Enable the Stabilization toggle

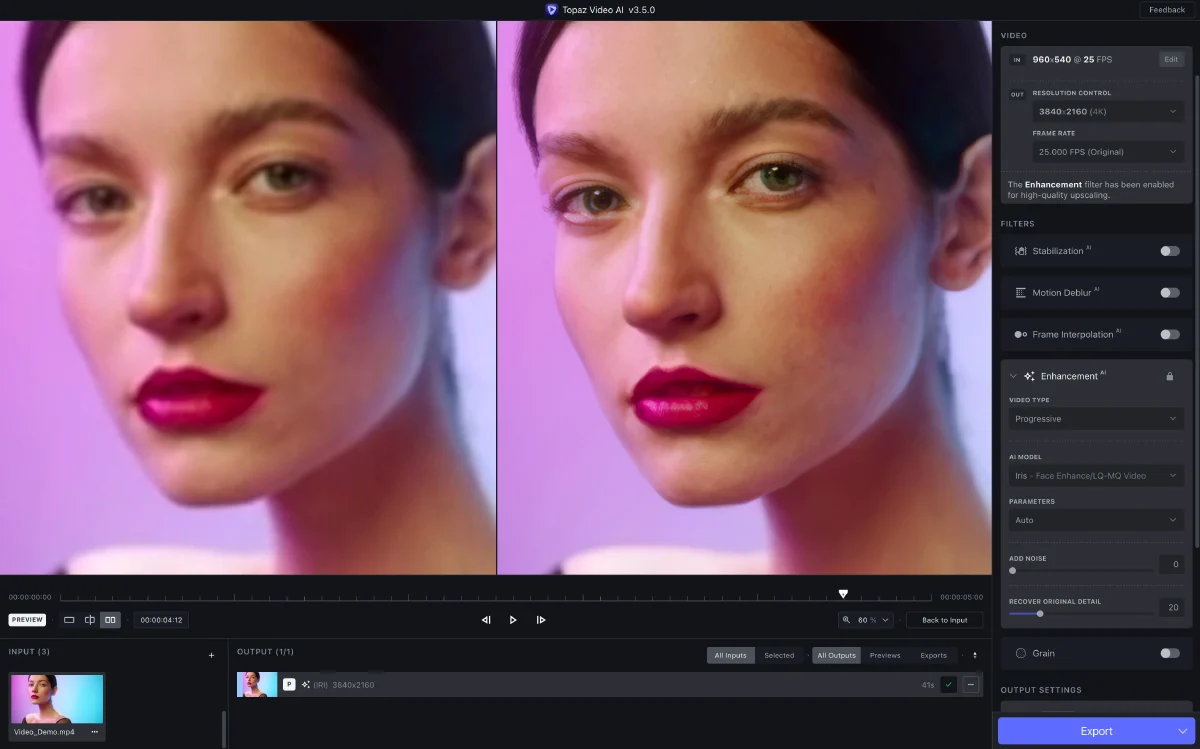click(x=1170, y=251)
